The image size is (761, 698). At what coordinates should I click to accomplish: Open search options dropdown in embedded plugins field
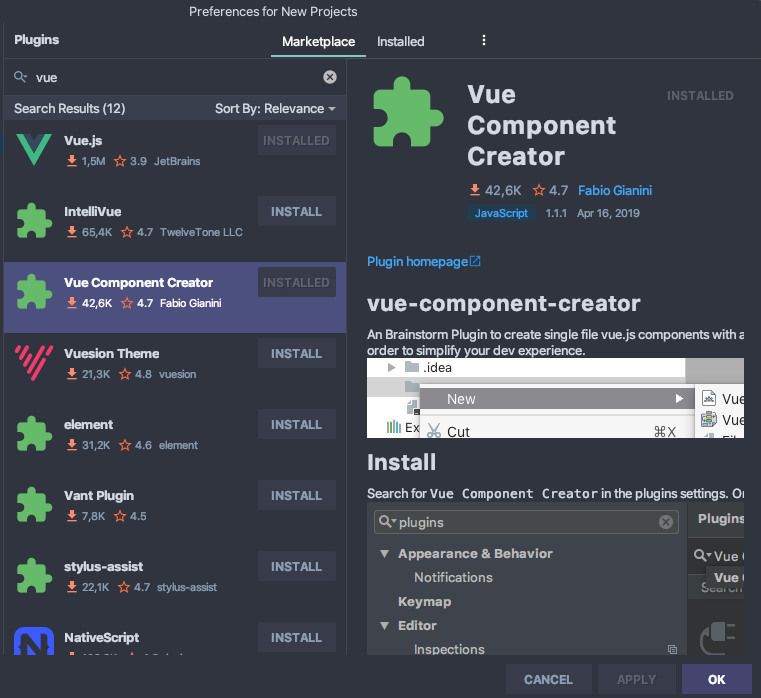(388, 522)
